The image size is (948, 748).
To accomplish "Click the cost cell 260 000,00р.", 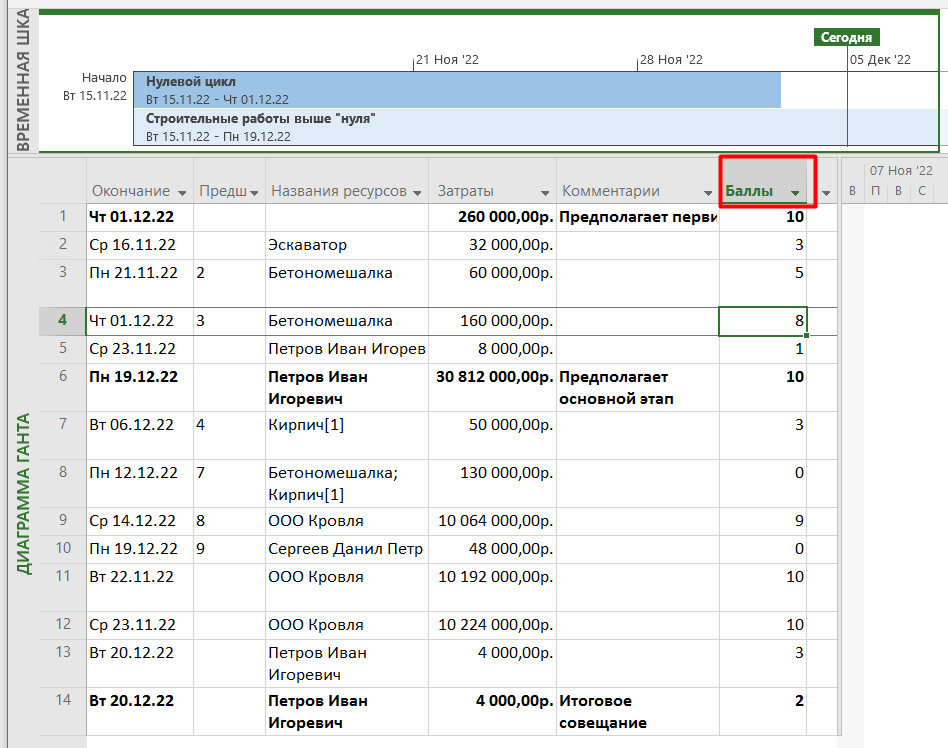I will pyautogui.click(x=492, y=217).
